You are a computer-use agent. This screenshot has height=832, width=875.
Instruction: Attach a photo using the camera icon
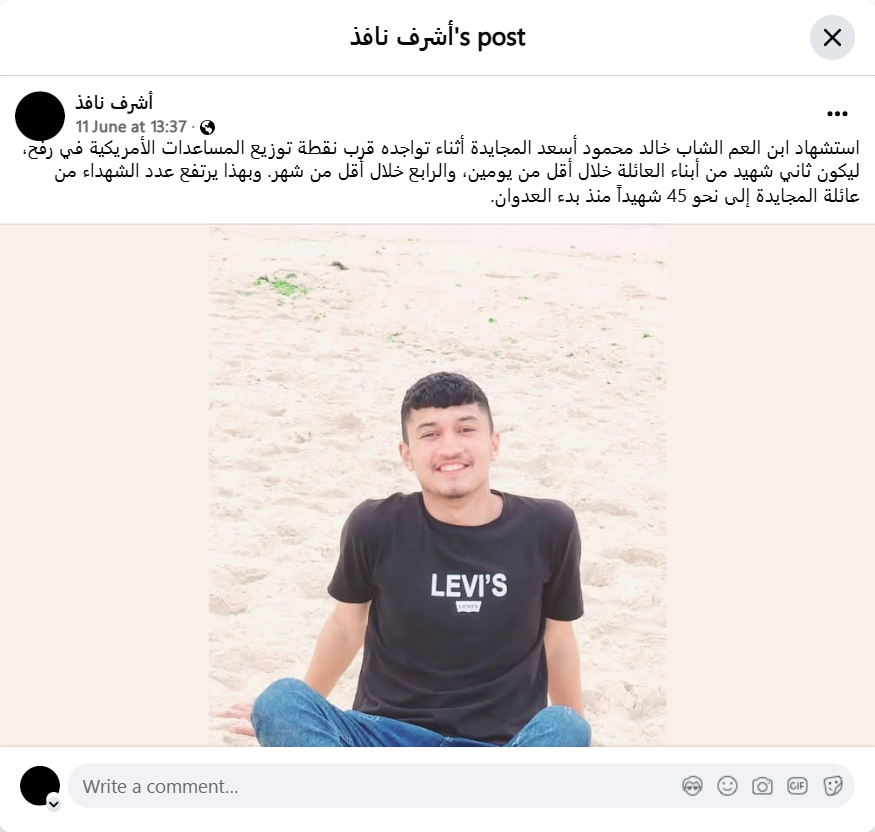[x=762, y=786]
